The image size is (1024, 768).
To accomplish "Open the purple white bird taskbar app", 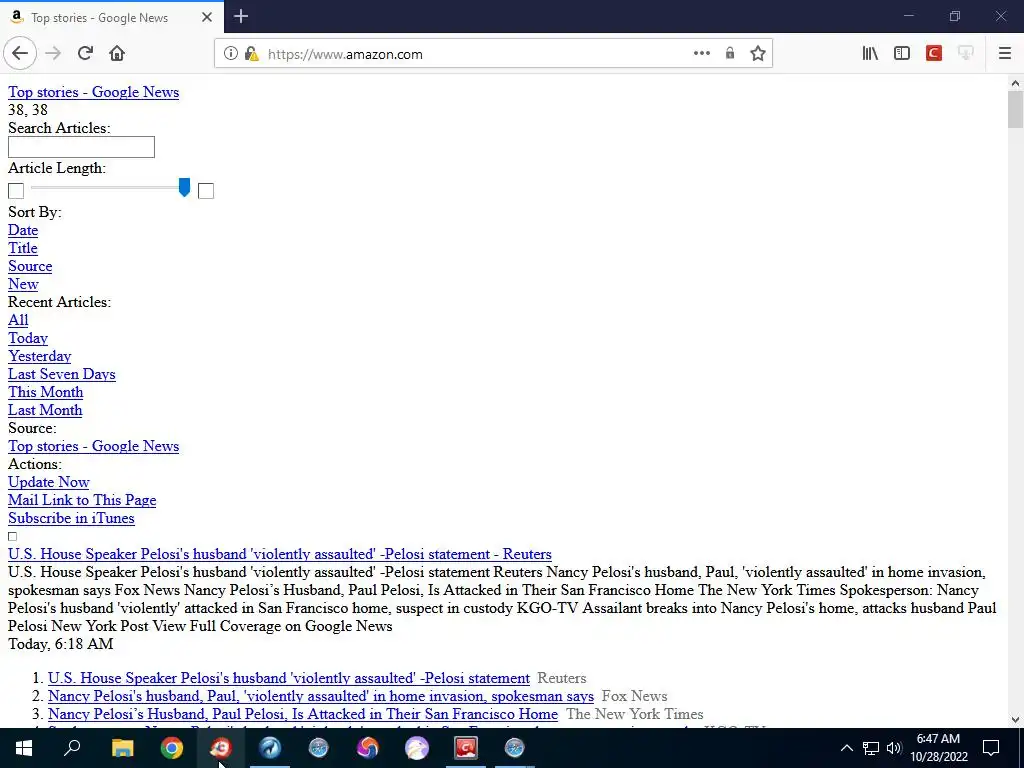I will click(417, 748).
